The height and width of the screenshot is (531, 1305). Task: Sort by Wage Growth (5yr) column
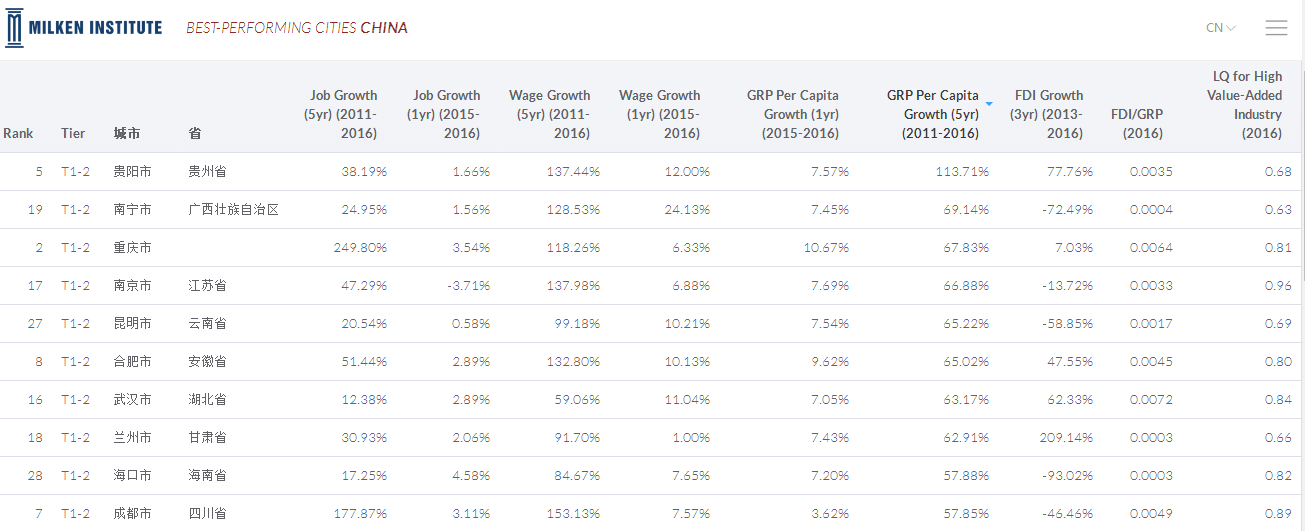click(549, 114)
